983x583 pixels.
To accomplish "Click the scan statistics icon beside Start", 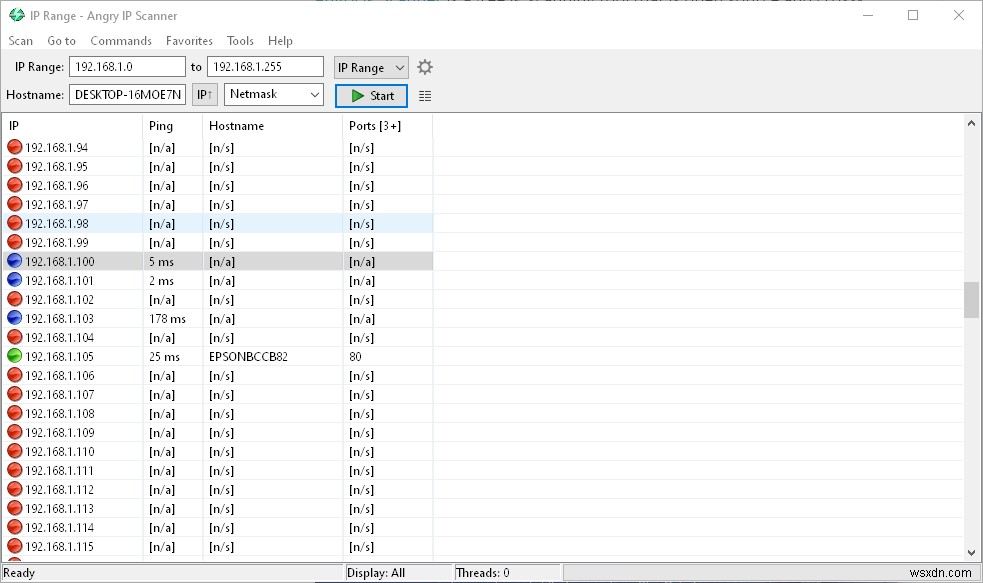I will pos(425,95).
